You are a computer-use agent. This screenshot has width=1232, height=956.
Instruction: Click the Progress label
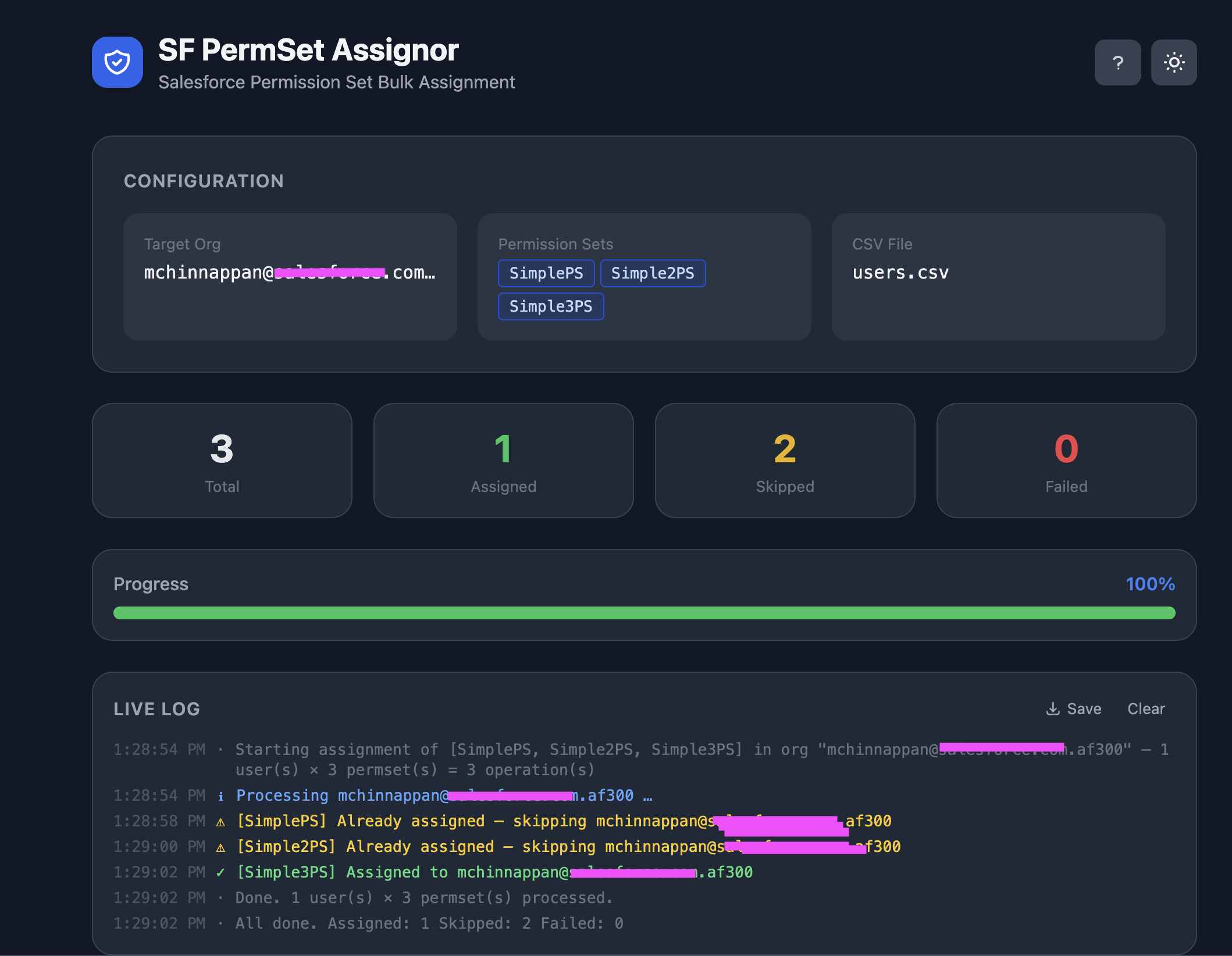pyautogui.click(x=151, y=584)
